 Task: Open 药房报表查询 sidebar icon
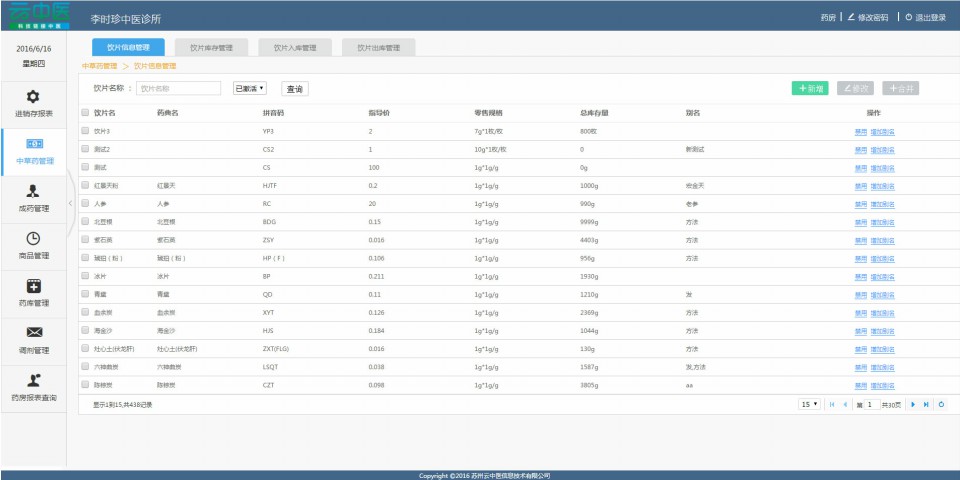pyautogui.click(x=33, y=380)
